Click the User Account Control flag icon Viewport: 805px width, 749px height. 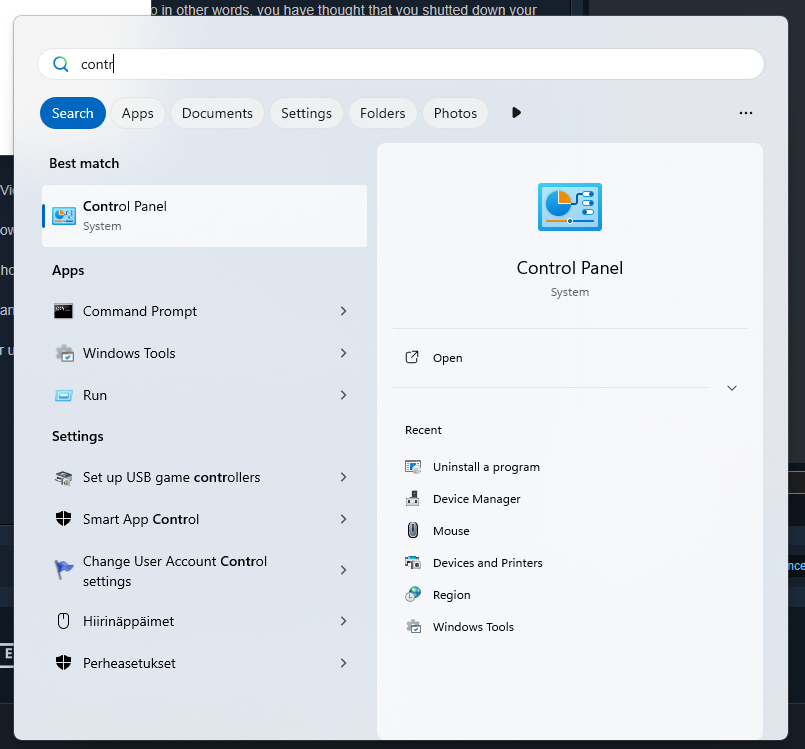coord(64,570)
